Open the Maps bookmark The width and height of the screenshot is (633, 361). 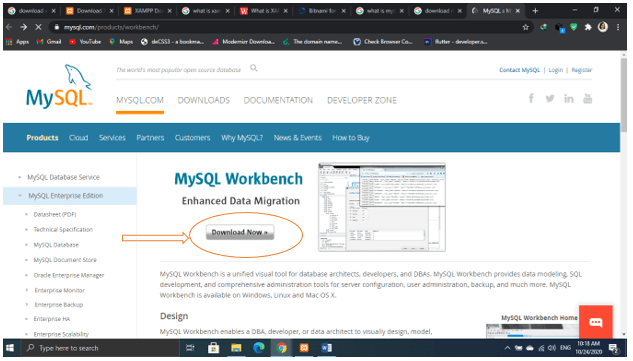tap(122, 42)
